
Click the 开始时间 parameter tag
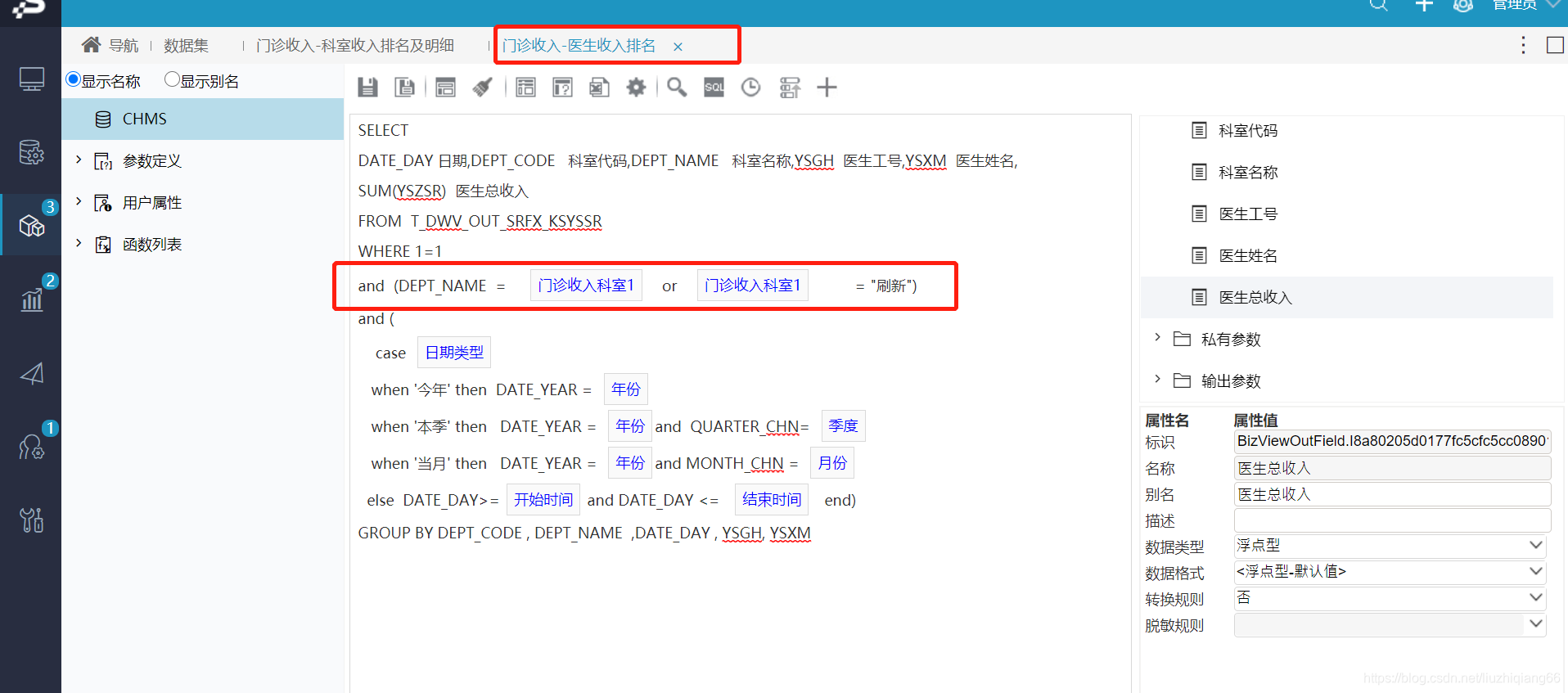[x=543, y=500]
